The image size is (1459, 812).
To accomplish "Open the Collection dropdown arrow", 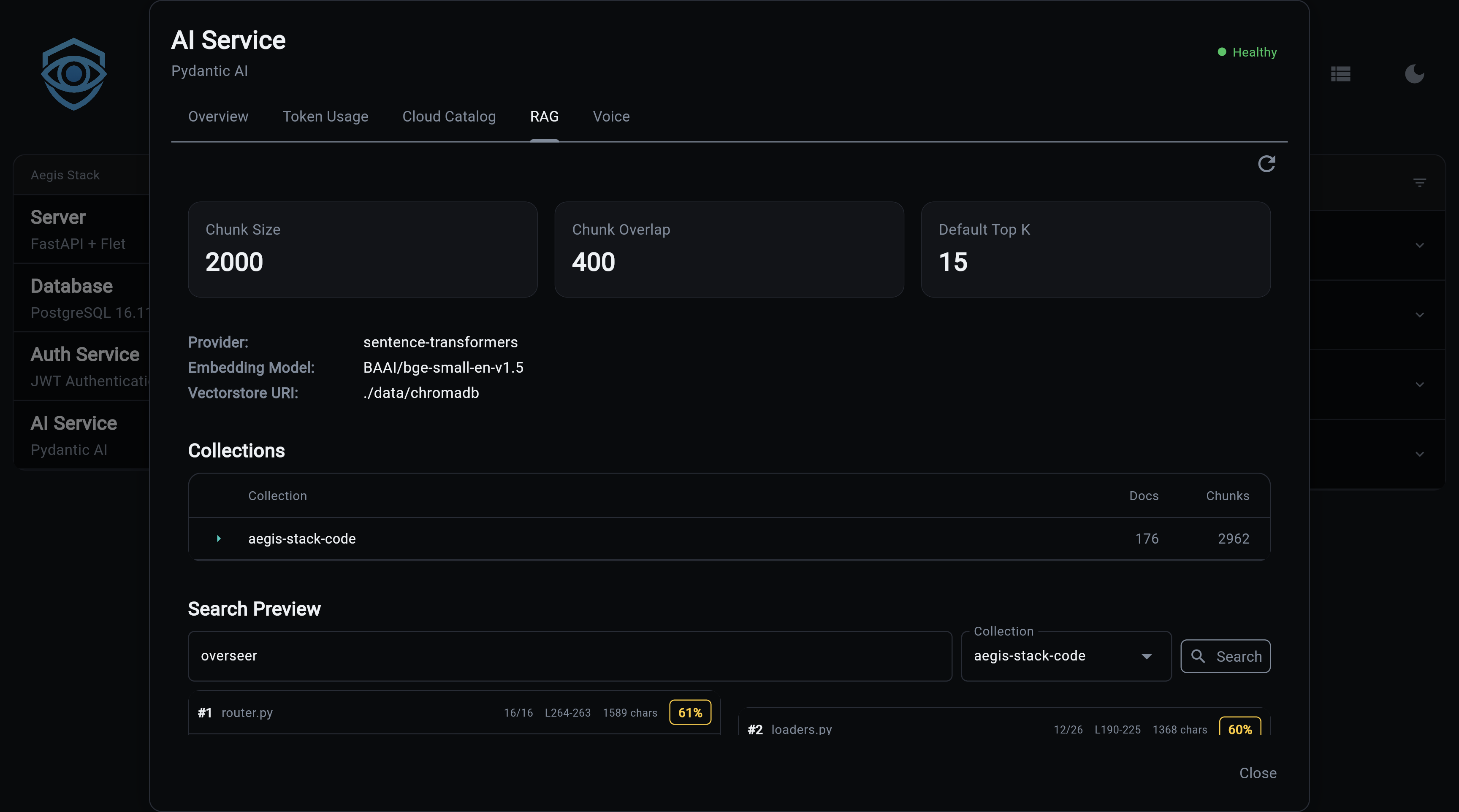I will click(x=1146, y=656).
